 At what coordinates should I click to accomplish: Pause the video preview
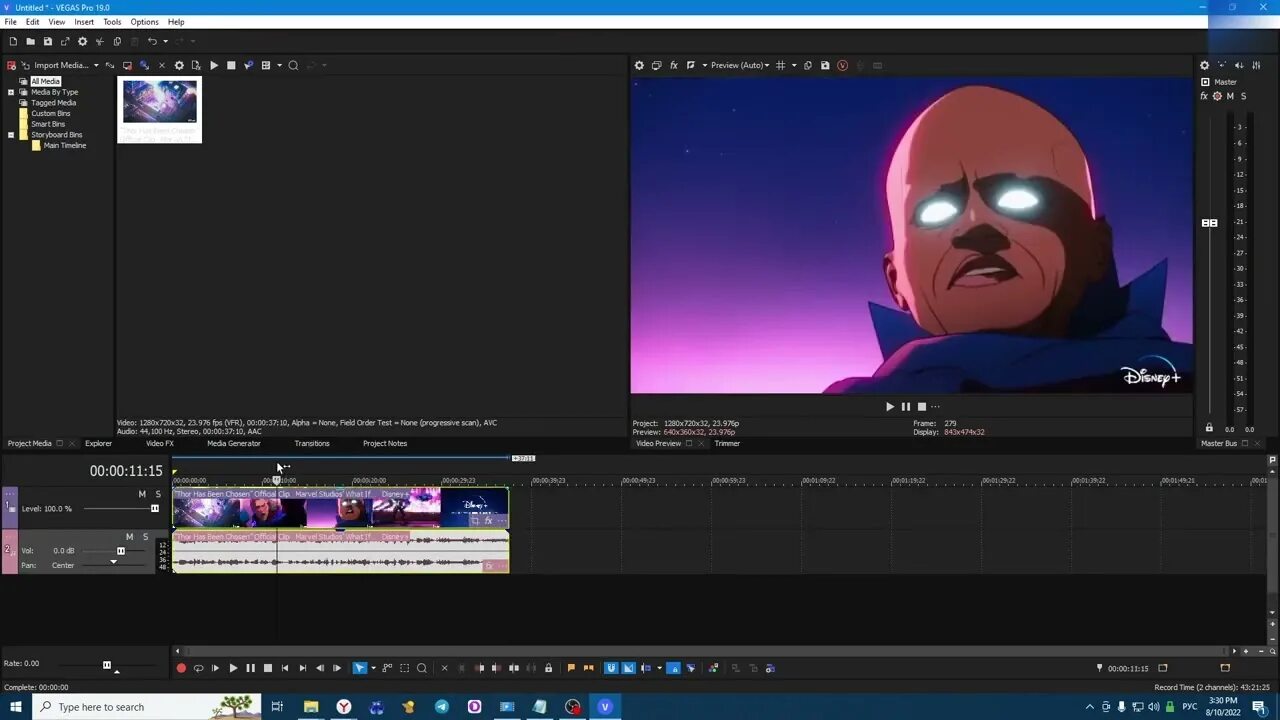tap(906, 407)
